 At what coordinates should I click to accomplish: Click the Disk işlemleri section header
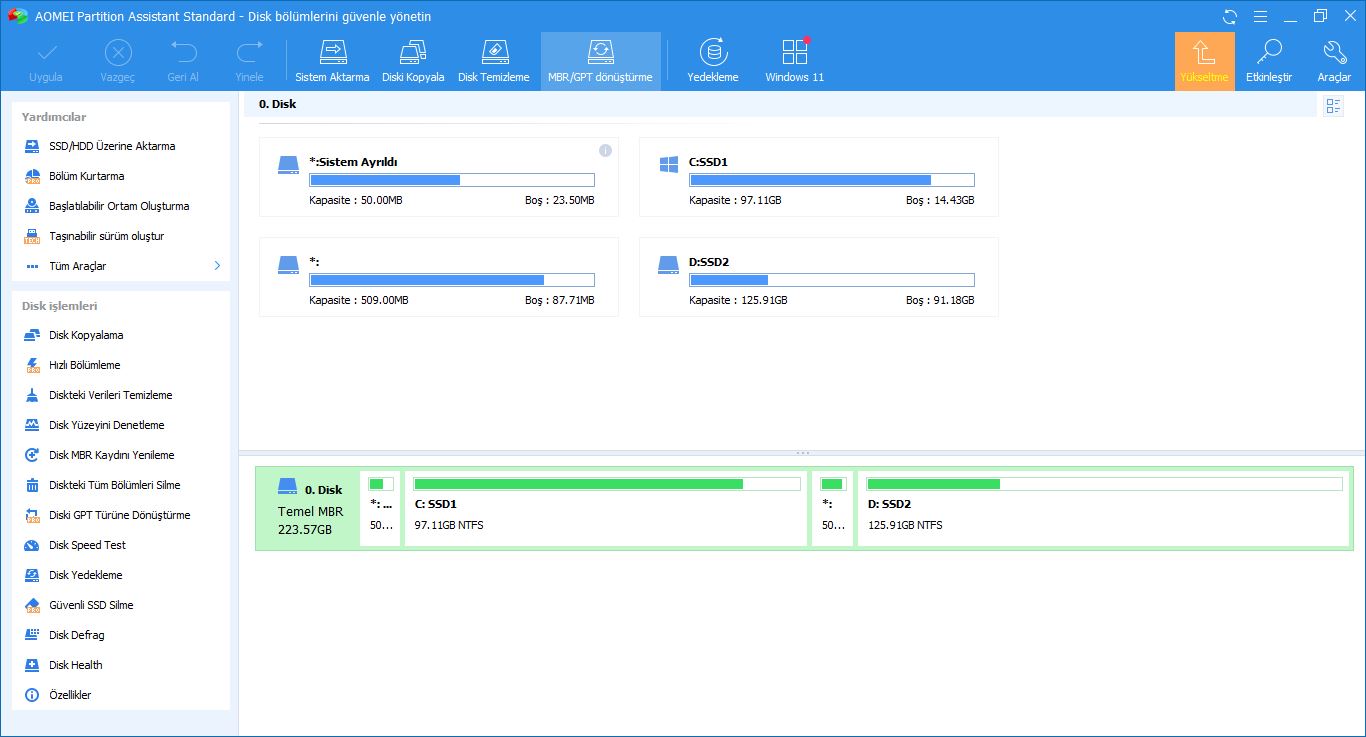point(60,306)
